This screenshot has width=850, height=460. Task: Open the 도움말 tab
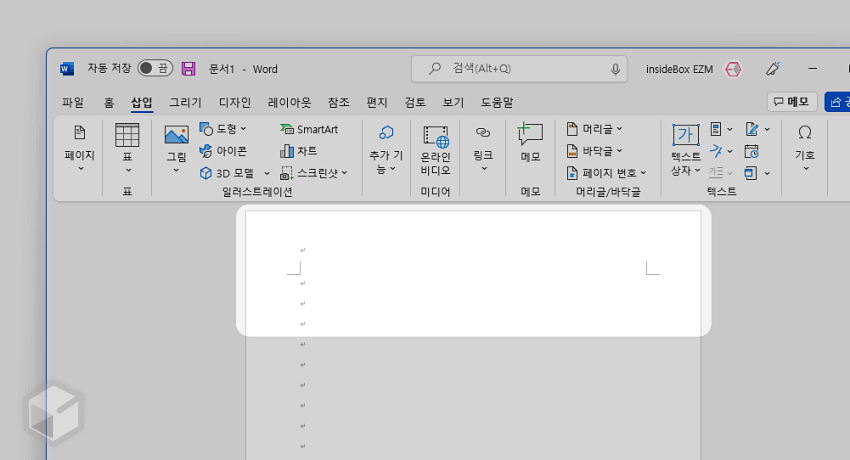(x=497, y=102)
